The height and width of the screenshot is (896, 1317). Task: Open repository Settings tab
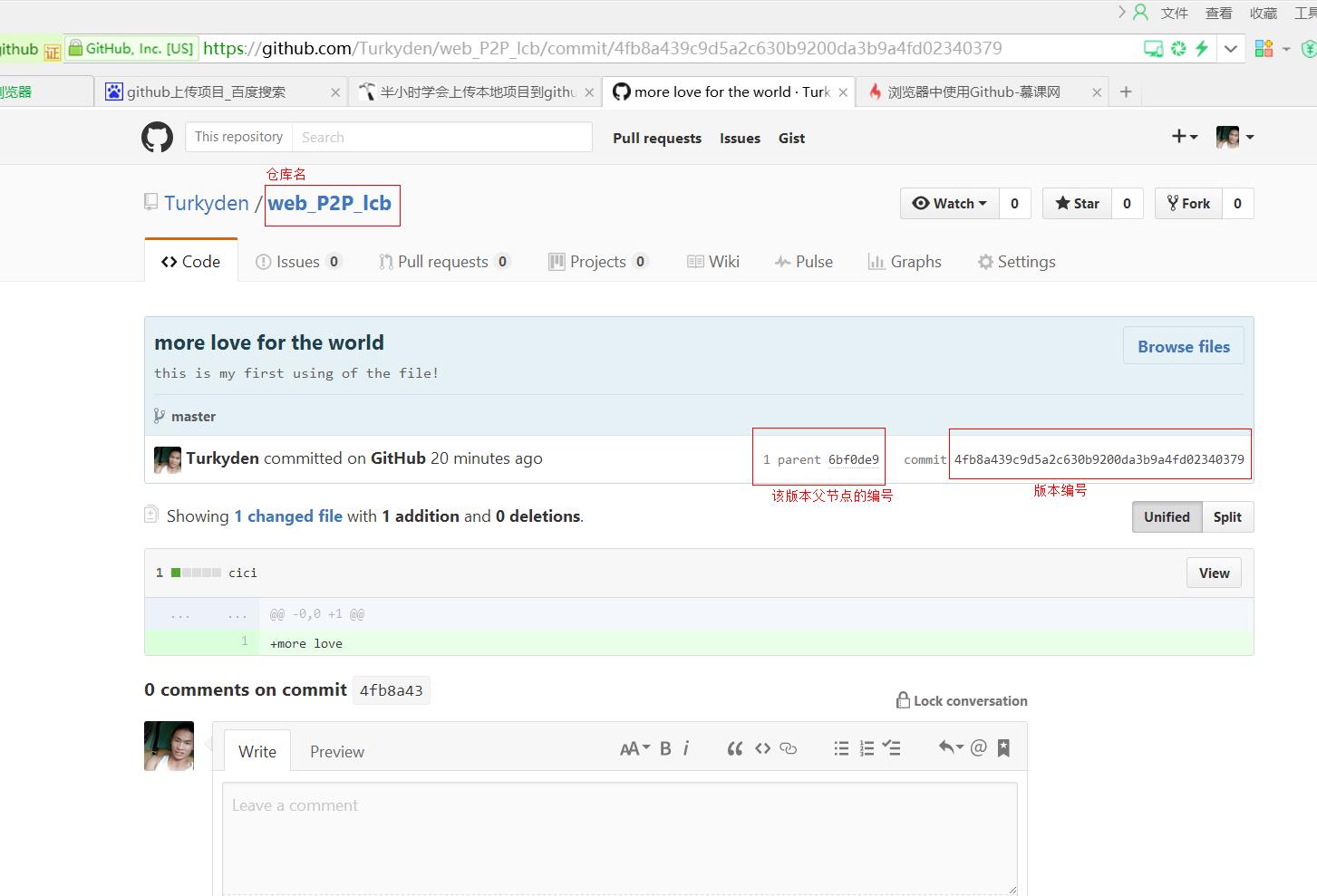(1016, 262)
